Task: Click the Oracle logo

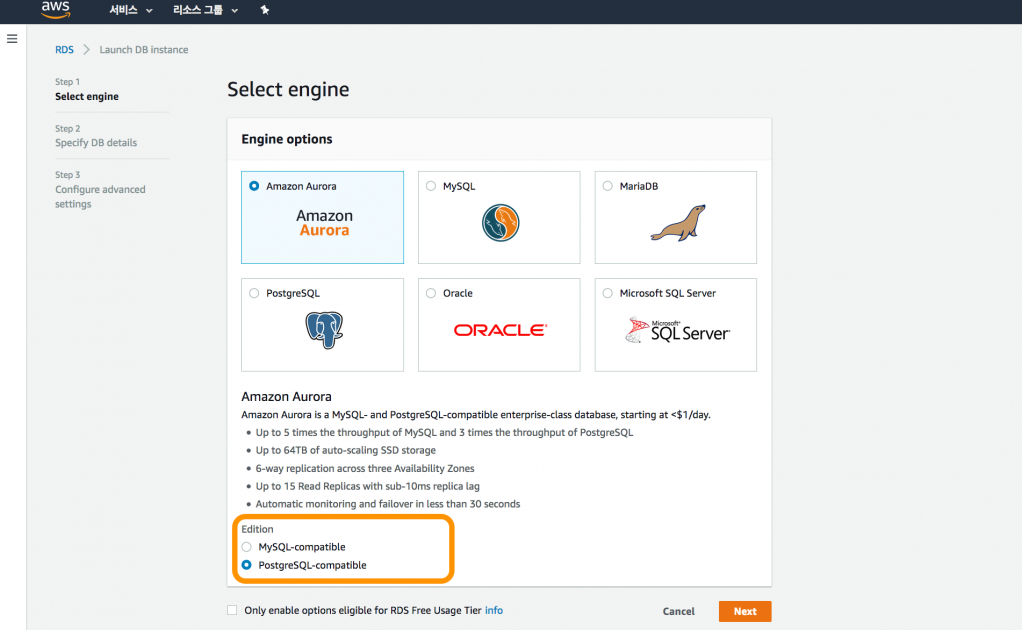Action: [x=499, y=330]
